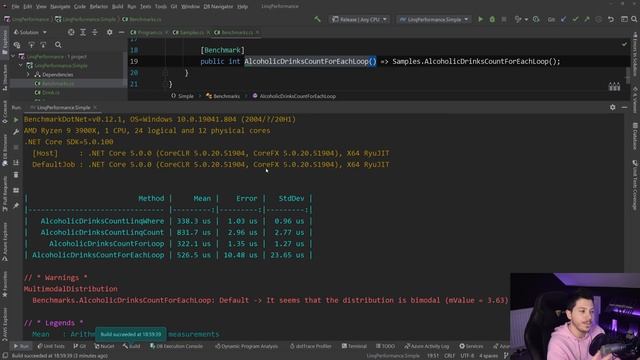Image resolution: width=640 pixels, height=360 pixels.
Task: Click the Stop button in main toolbar
Action: tap(504, 19)
